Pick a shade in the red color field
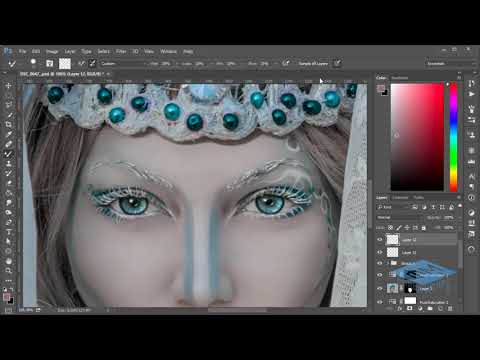 417,137
